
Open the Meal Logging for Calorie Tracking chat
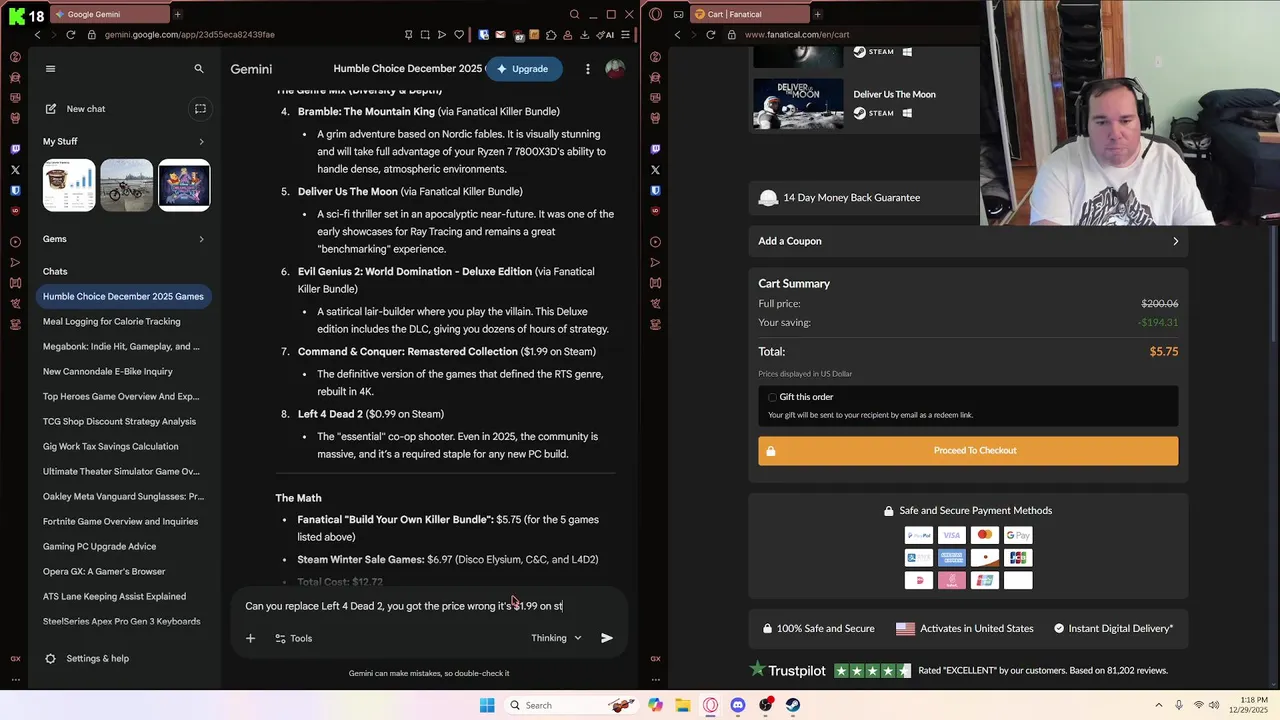(x=112, y=321)
